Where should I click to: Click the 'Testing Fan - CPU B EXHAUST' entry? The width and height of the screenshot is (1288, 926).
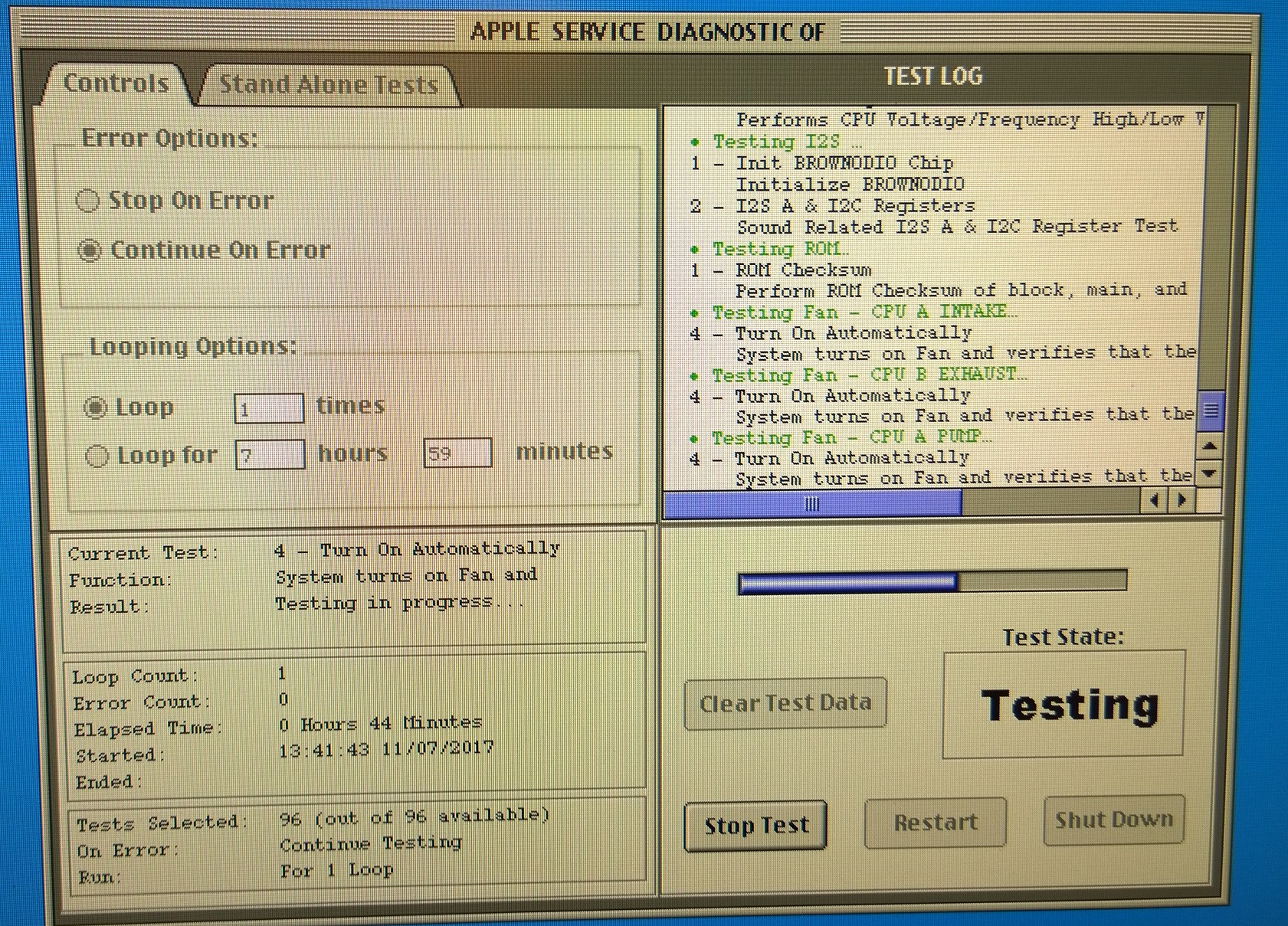pyautogui.click(x=858, y=375)
